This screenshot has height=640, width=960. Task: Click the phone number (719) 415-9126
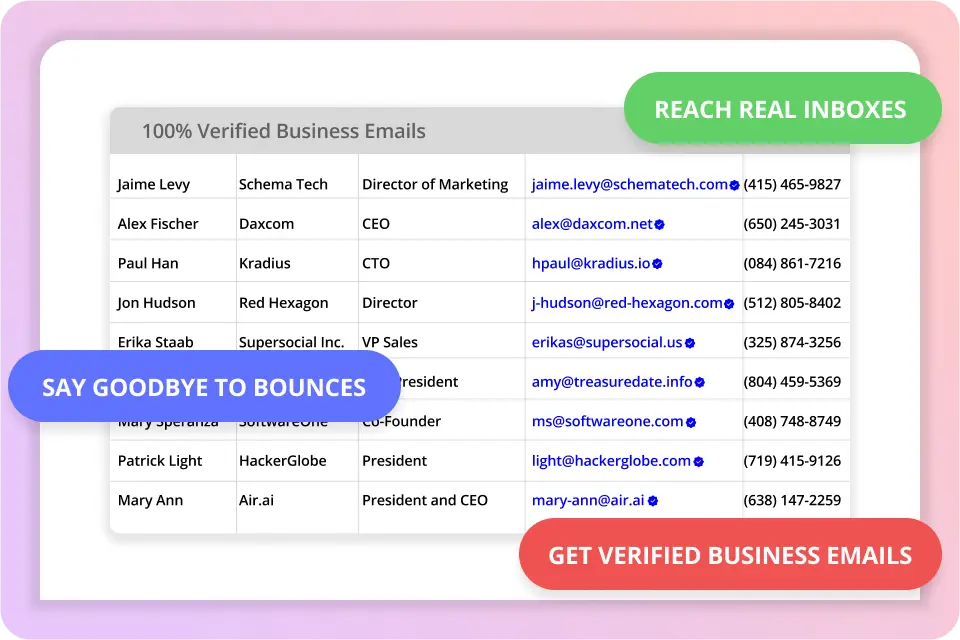792,461
